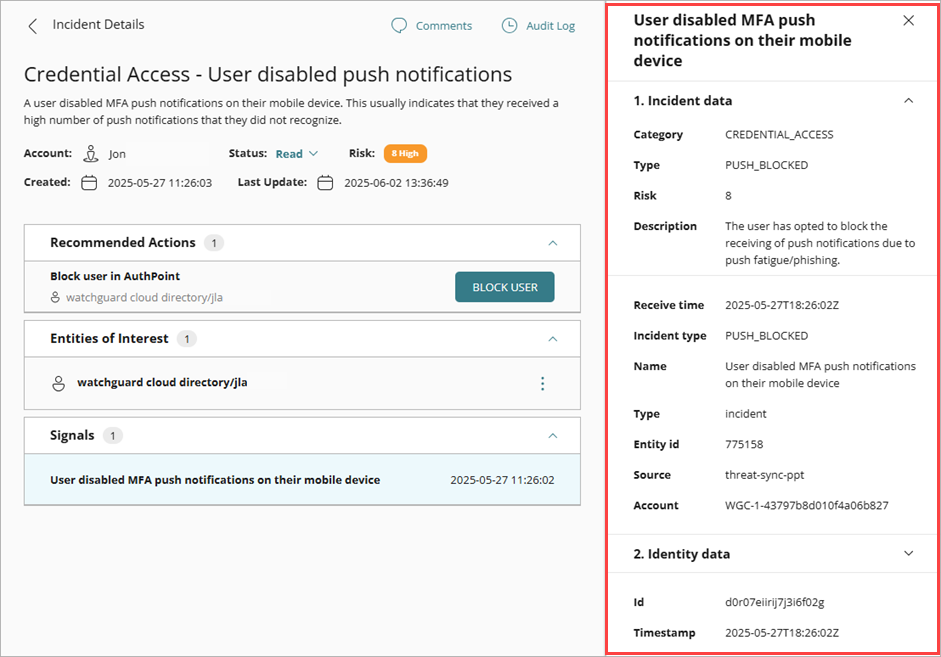Select the disabled MFA push notifications signal
Viewport: 941px width, 657px height.
pos(215,480)
